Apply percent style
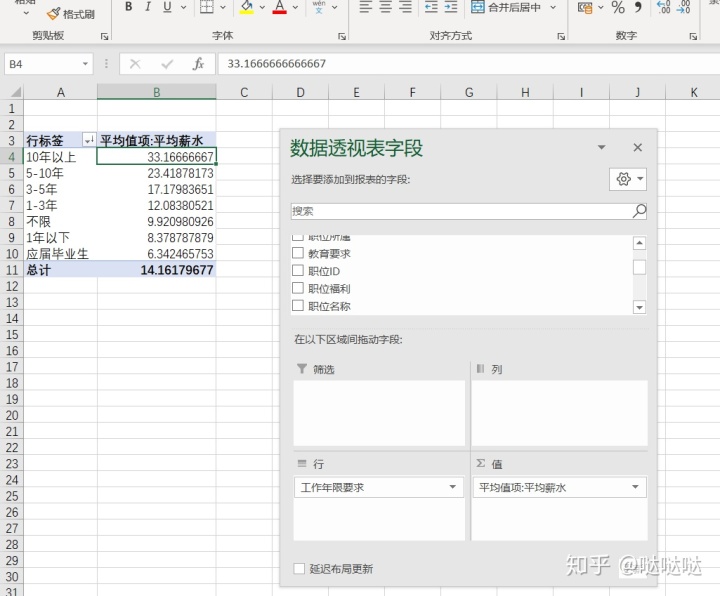The image size is (720, 596). tap(618, 7)
